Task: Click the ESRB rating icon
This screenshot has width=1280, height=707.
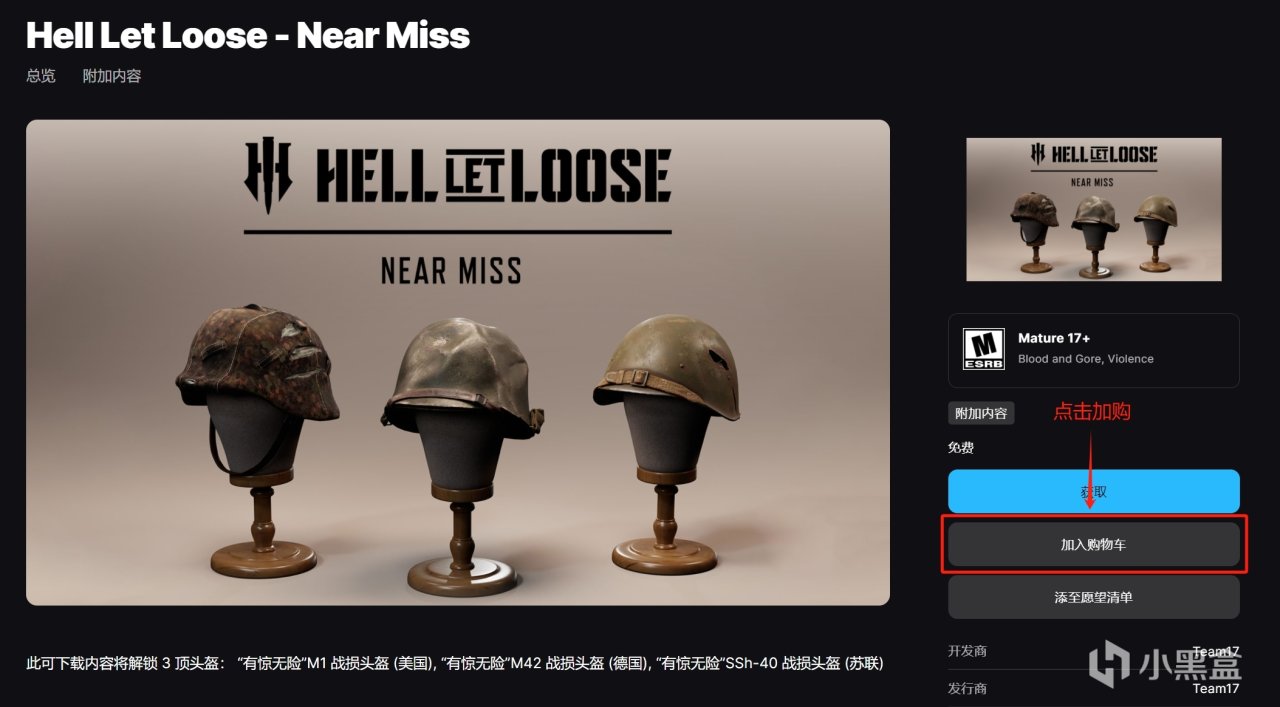Action: tap(983, 350)
